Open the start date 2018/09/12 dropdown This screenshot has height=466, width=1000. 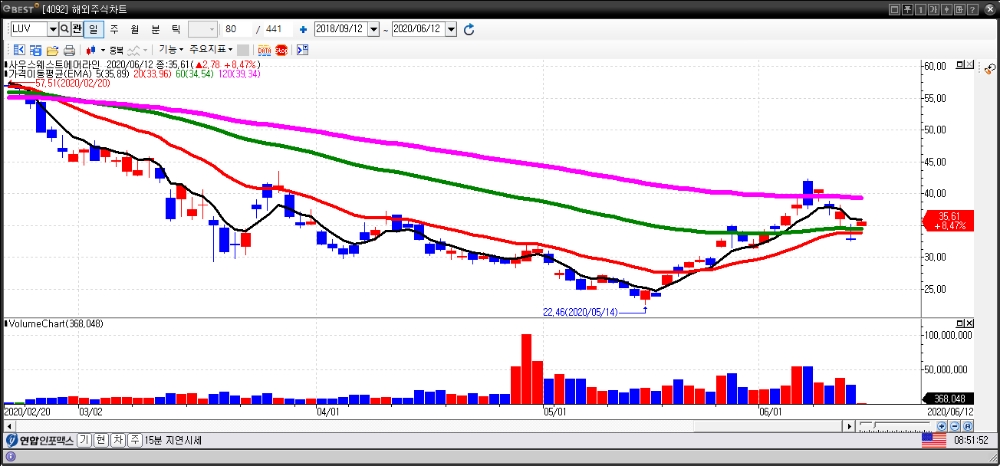373,30
